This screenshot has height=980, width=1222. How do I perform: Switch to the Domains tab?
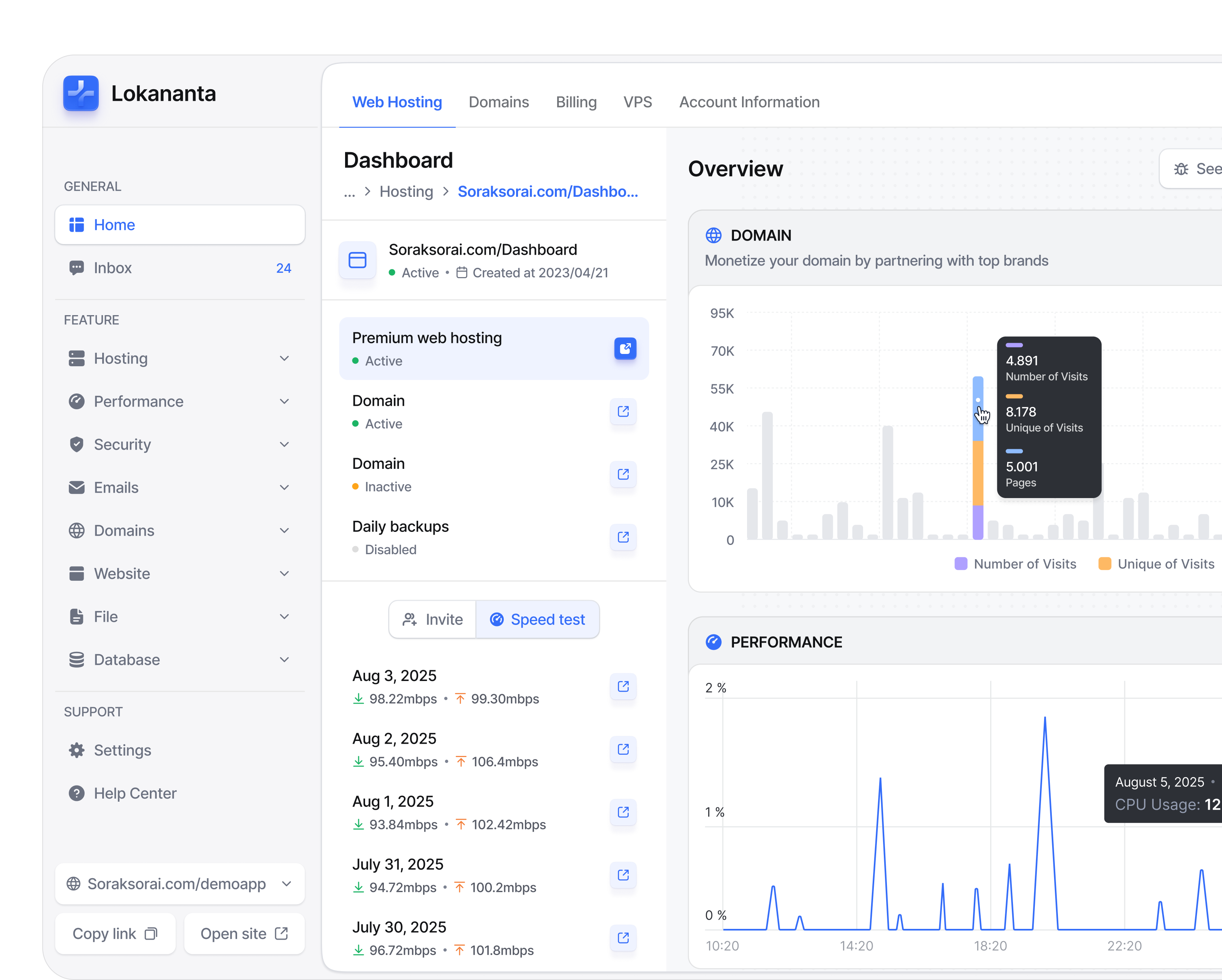tap(498, 102)
